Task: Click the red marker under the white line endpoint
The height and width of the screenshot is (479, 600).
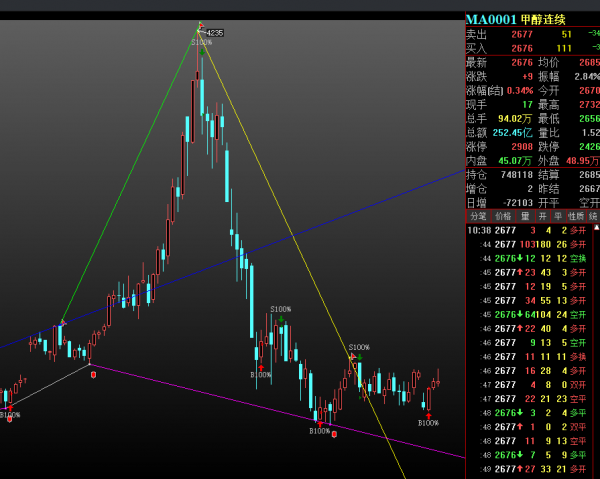Action: click(94, 374)
